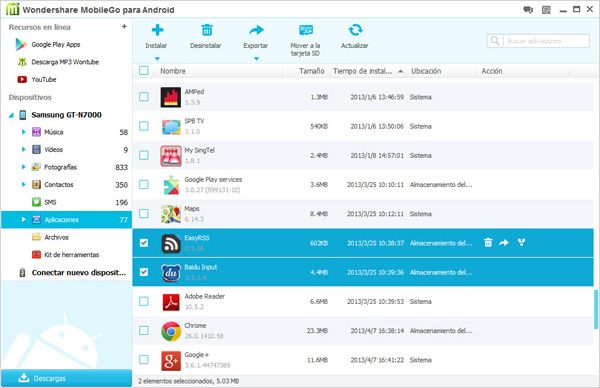Uninstall EasyRSS via row trash icon
600x388 pixels.
tap(488, 243)
